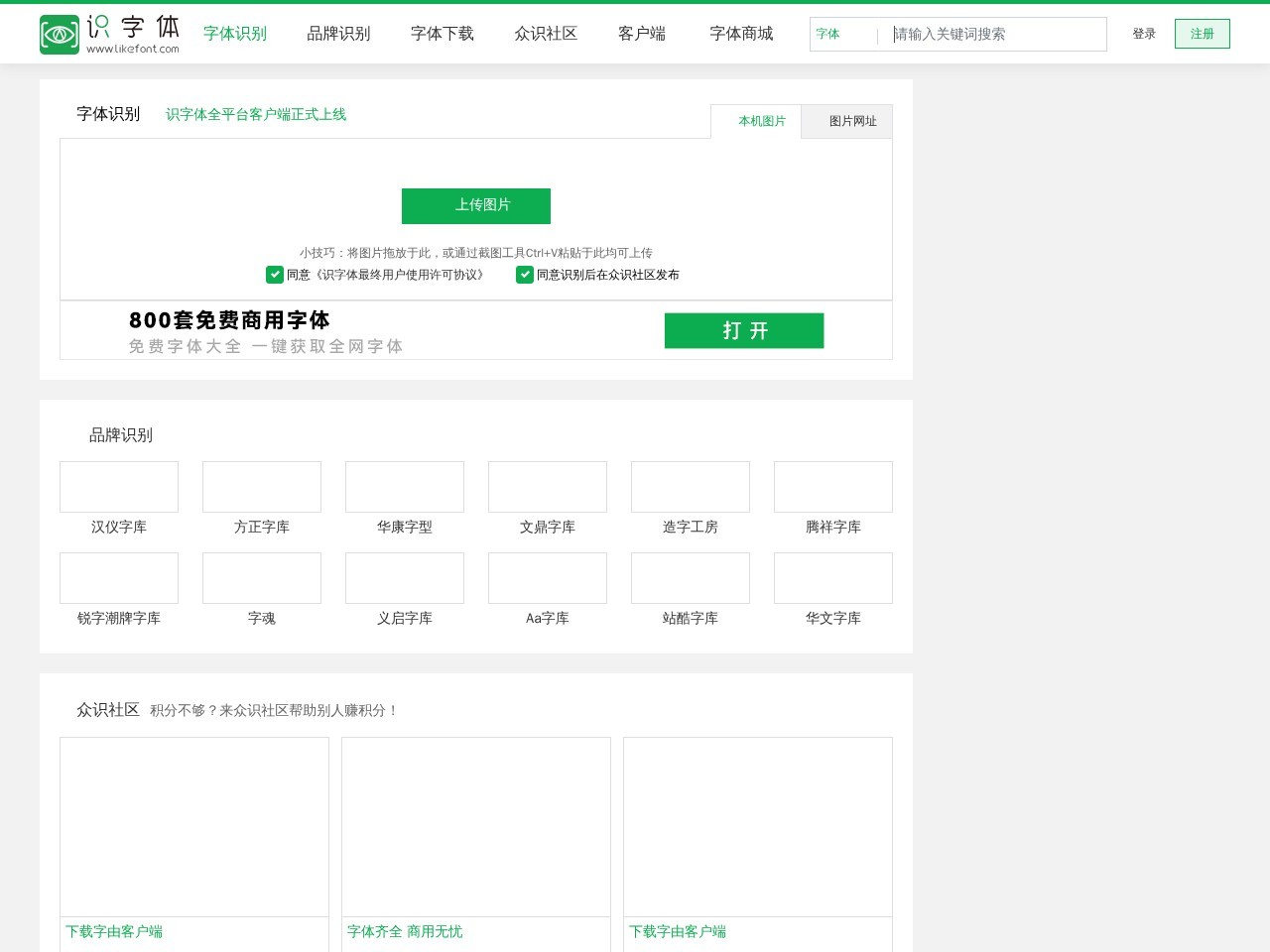The width and height of the screenshot is (1270, 952).
Task: Click the 上传图片 button
Action: pyautogui.click(x=476, y=205)
